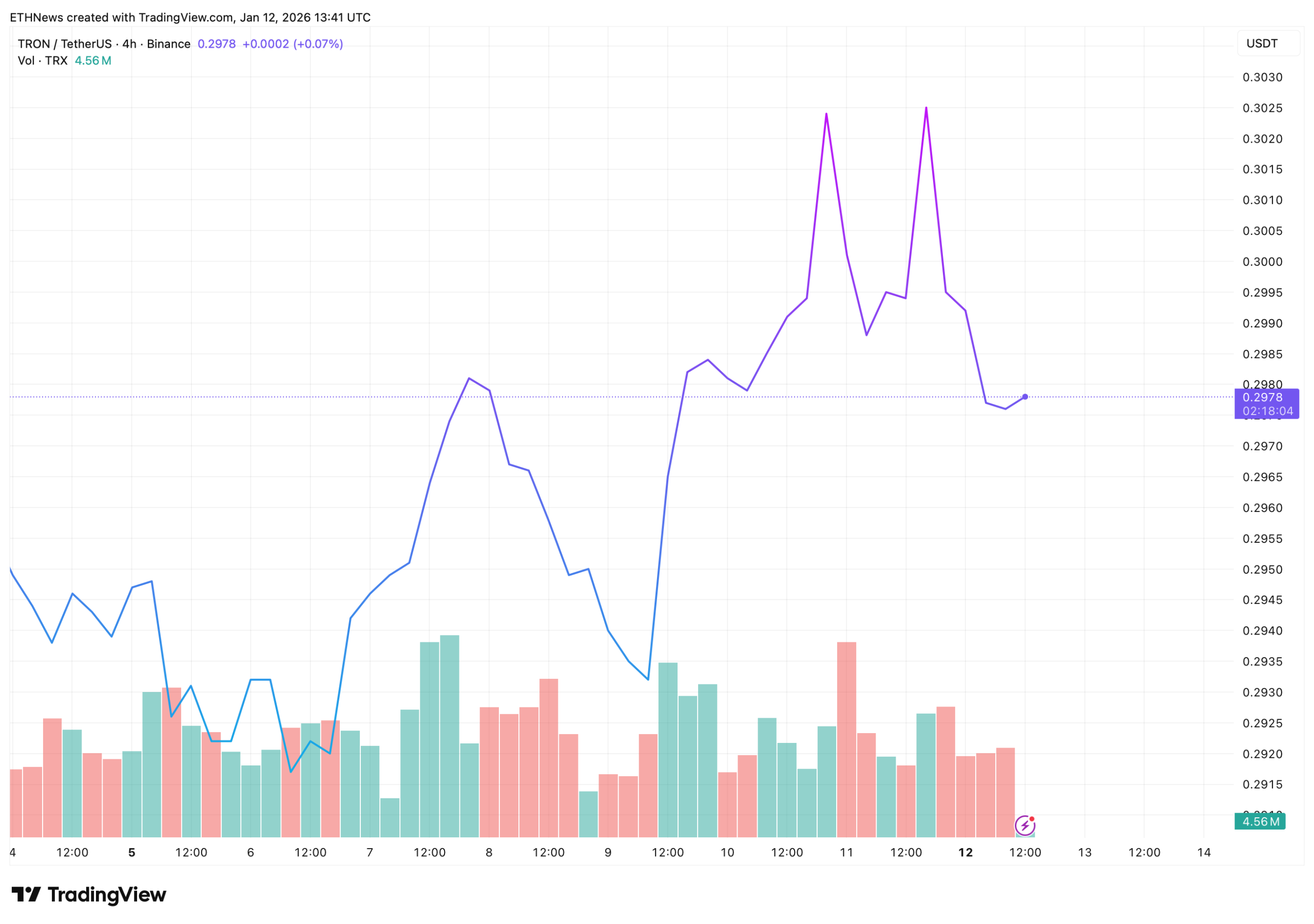This screenshot has height=924, width=1314.
Task: Click the bold 5 date label on the time axis
Action: [x=131, y=853]
